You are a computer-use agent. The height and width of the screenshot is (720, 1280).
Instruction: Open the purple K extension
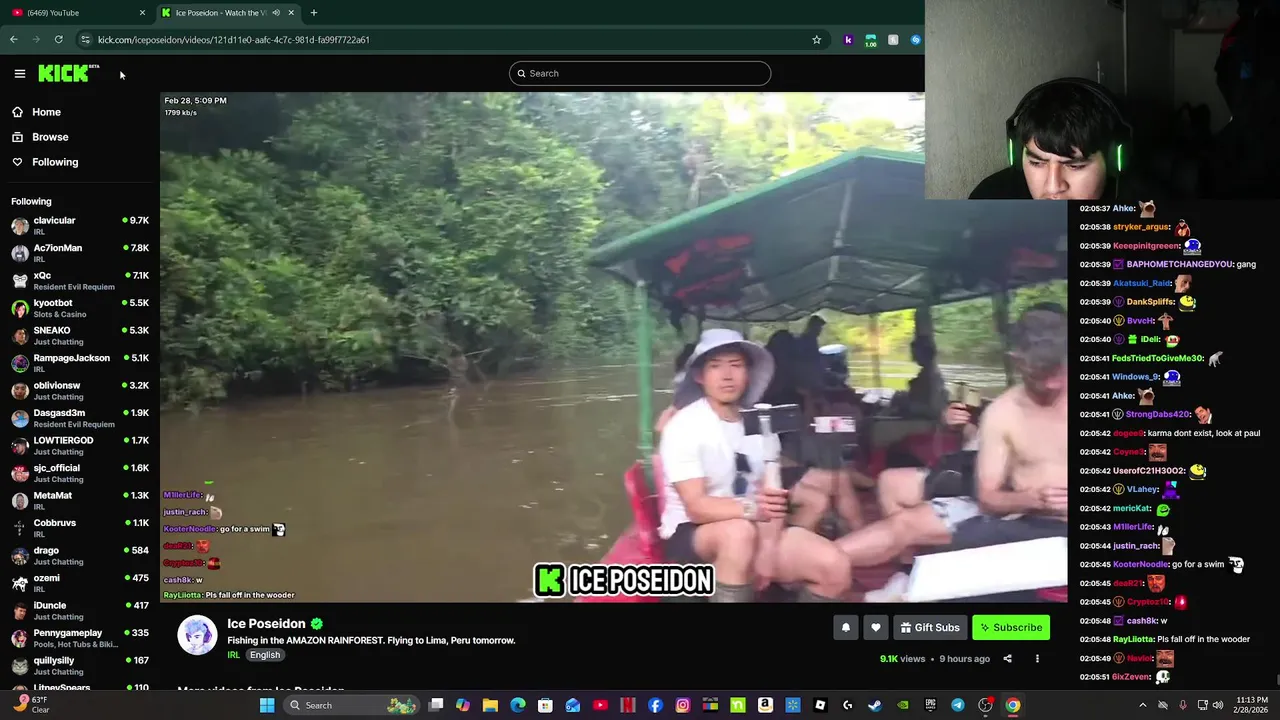coord(848,40)
